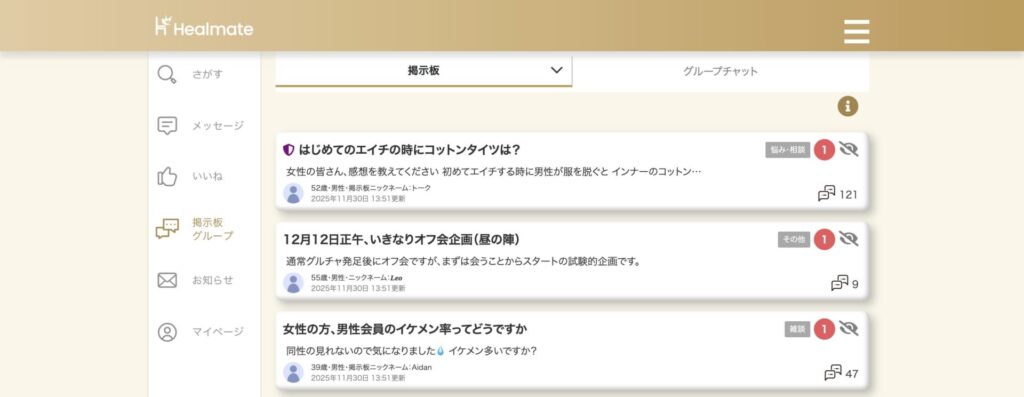The height and width of the screenshot is (397, 1024).
Task: Click the avatar of poster Aidan
Action: (293, 372)
